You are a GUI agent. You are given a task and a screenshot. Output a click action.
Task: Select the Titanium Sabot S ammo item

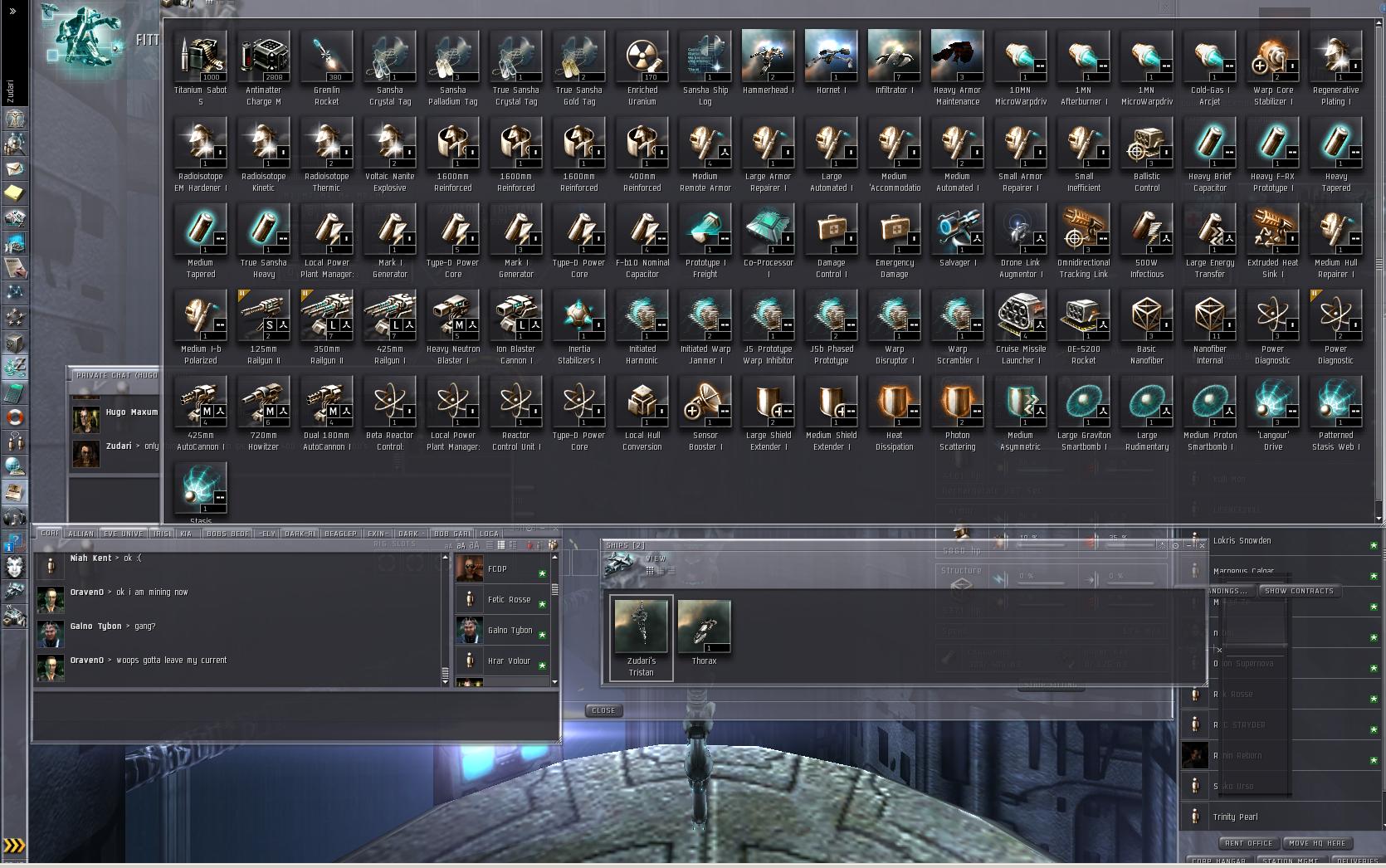tap(200, 69)
